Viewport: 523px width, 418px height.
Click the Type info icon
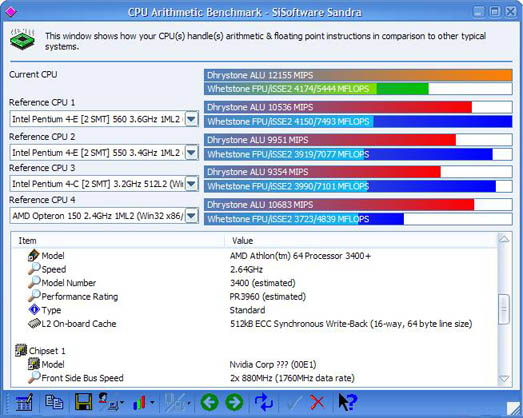point(34,310)
